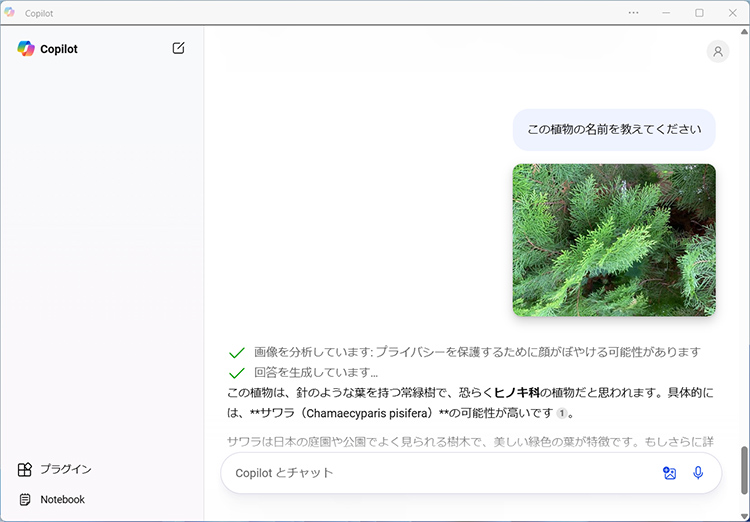750x522 pixels.
Task: Minimize the Copilot window
Action: [x=666, y=13]
